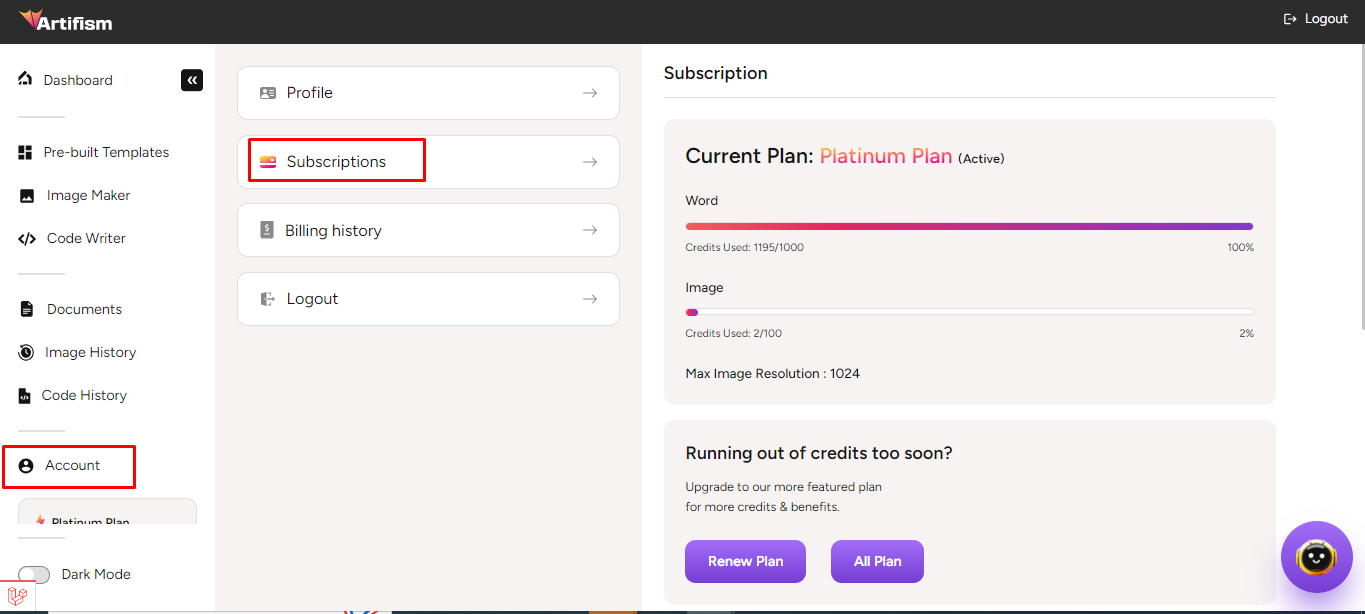Image resolution: width=1365 pixels, height=614 pixels.
Task: Open the Profile settings card
Action: (x=428, y=93)
